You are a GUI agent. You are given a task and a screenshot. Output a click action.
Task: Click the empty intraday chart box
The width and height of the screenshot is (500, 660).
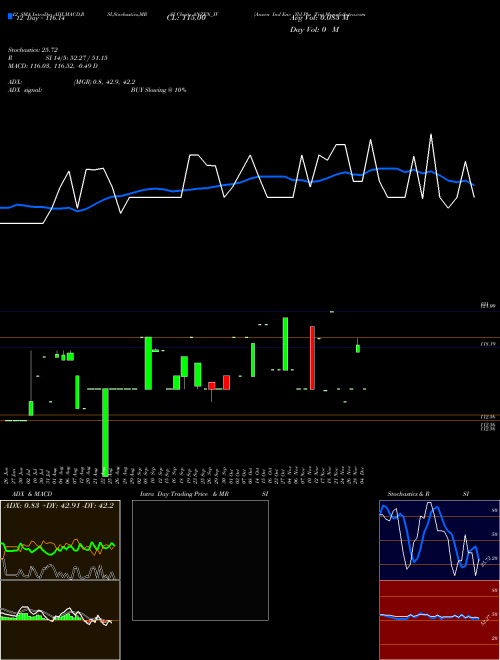pyautogui.click(x=200, y=560)
